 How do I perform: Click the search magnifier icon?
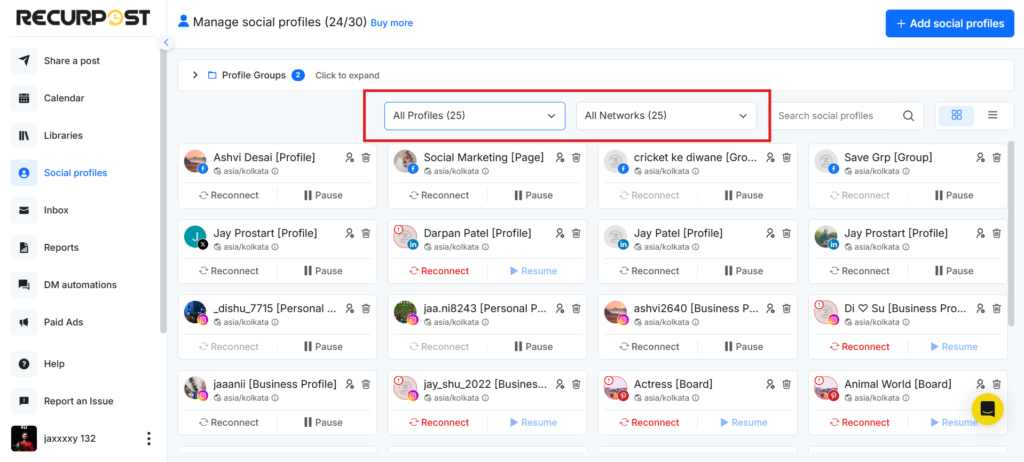point(908,116)
